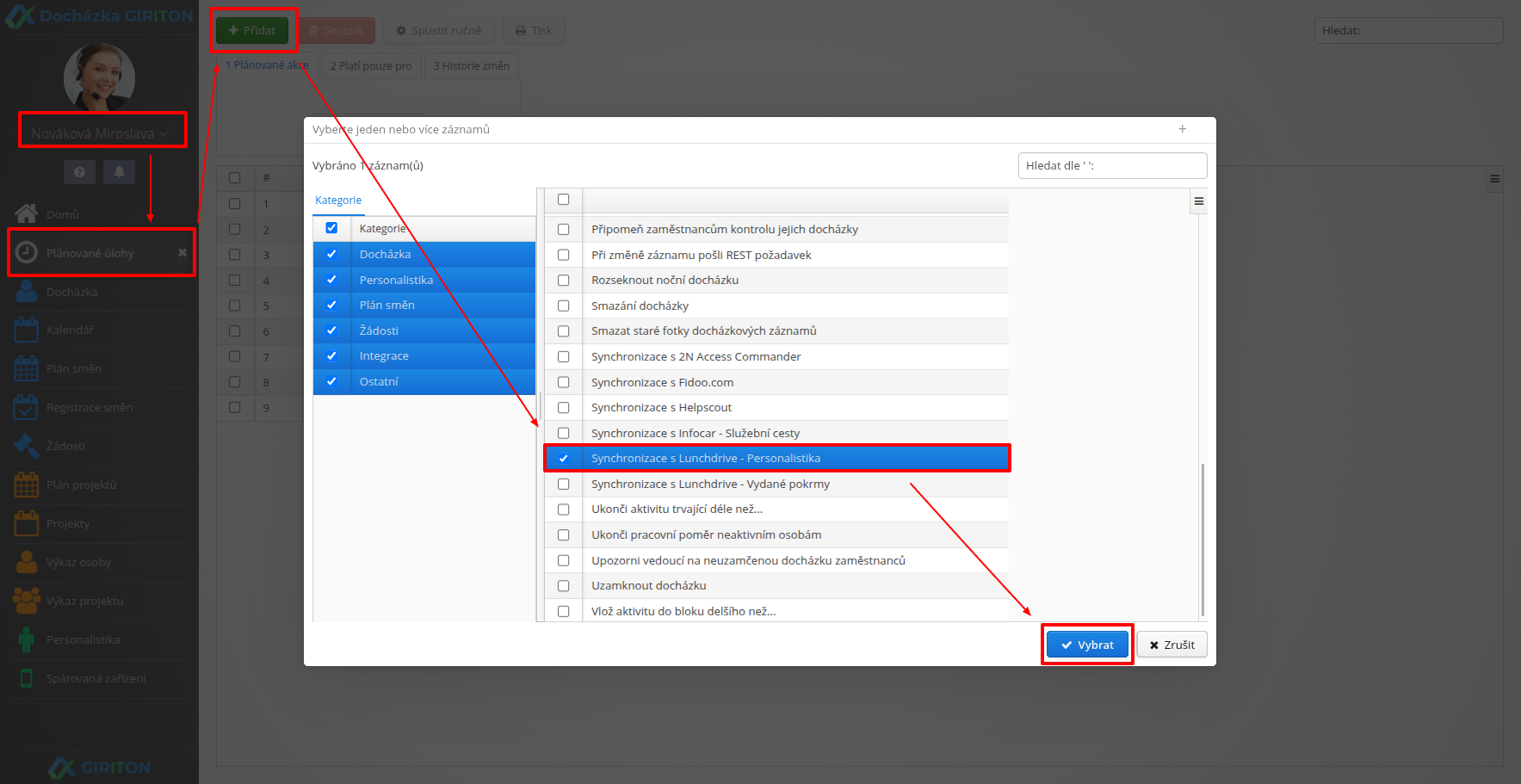Screen dimensions: 1521x784
Task: Click the user avatar photo
Action: (99, 77)
